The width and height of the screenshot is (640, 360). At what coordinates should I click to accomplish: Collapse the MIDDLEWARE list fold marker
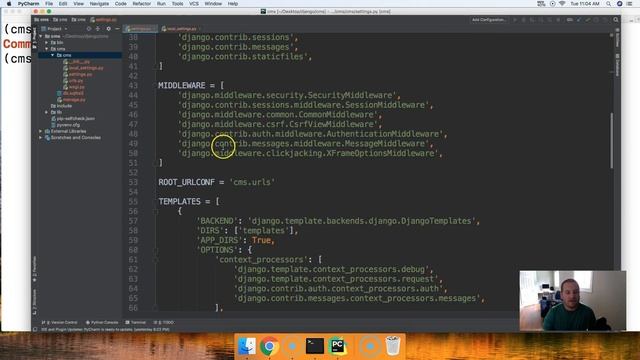click(x=156, y=85)
